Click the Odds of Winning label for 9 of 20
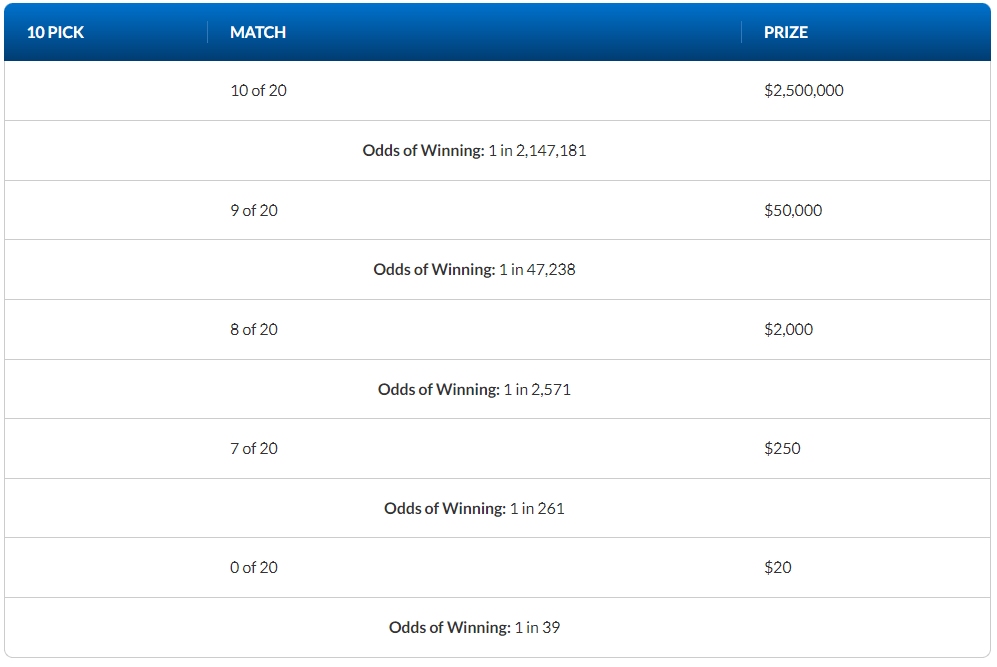 [x=434, y=270]
